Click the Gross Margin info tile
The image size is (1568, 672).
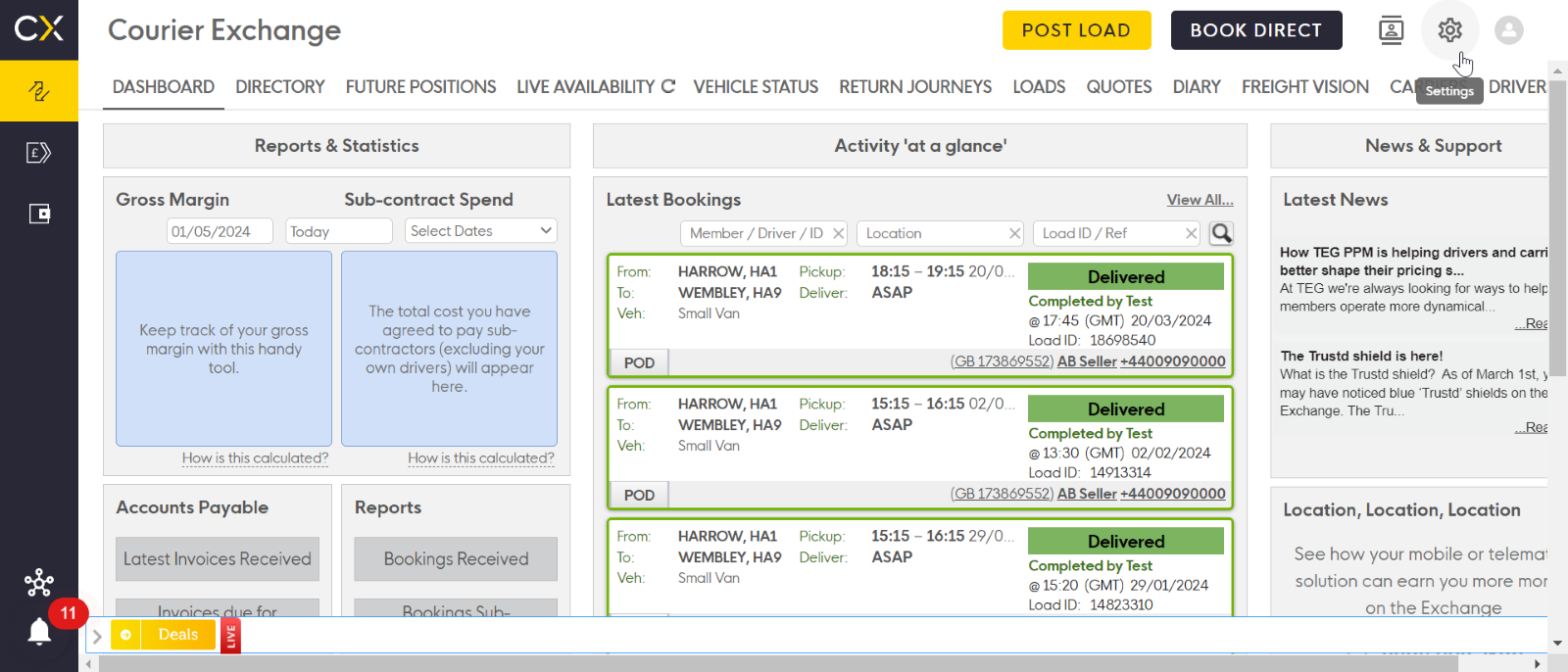[223, 349]
